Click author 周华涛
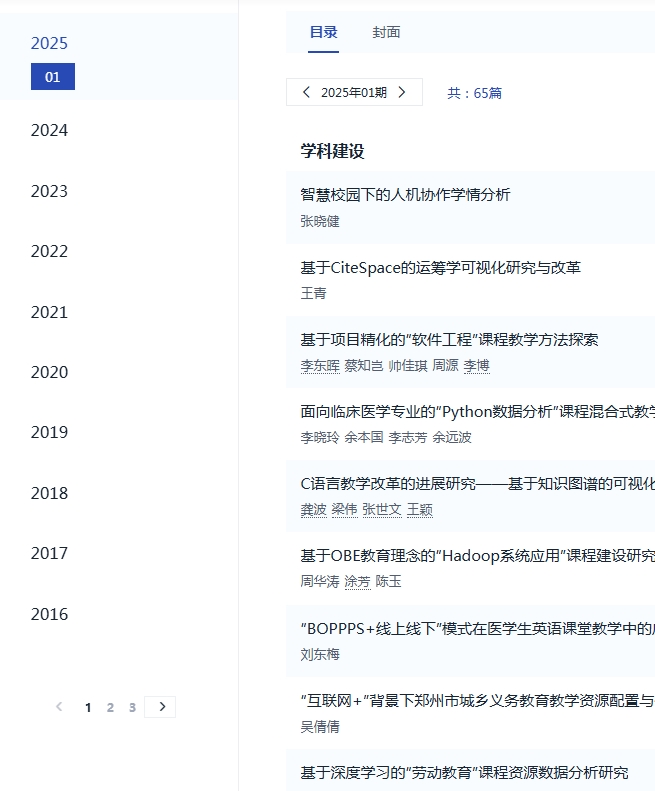Screen dimensions: 655x791 [x=320, y=582]
